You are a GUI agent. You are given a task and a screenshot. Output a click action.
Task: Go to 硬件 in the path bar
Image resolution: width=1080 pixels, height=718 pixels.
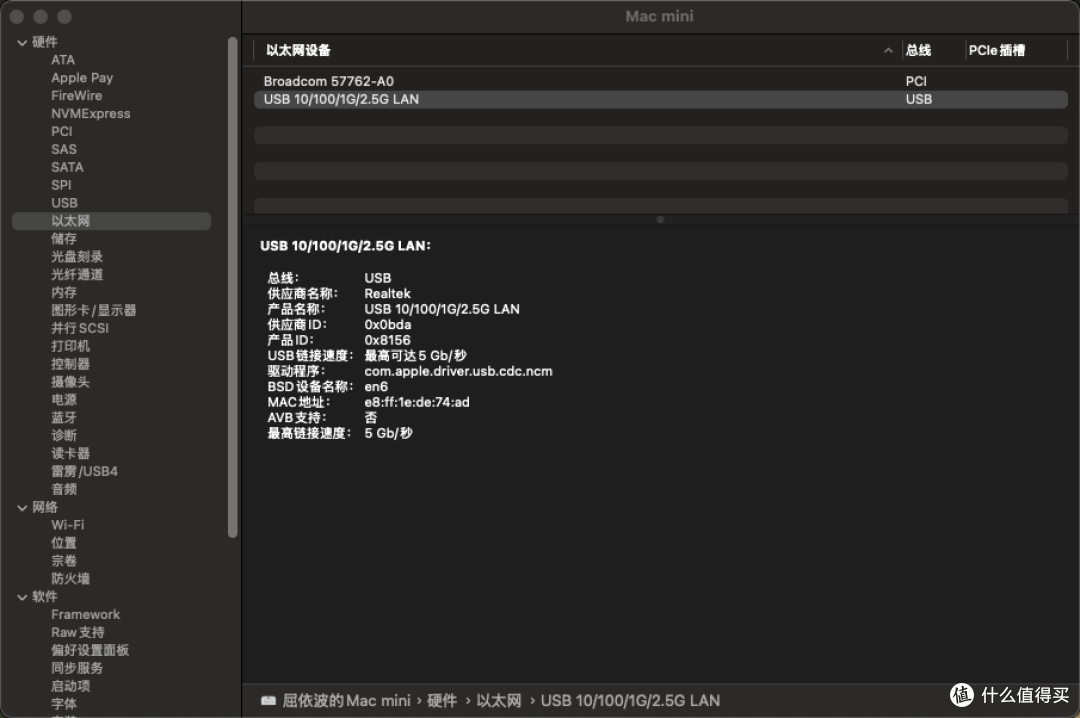coord(442,701)
